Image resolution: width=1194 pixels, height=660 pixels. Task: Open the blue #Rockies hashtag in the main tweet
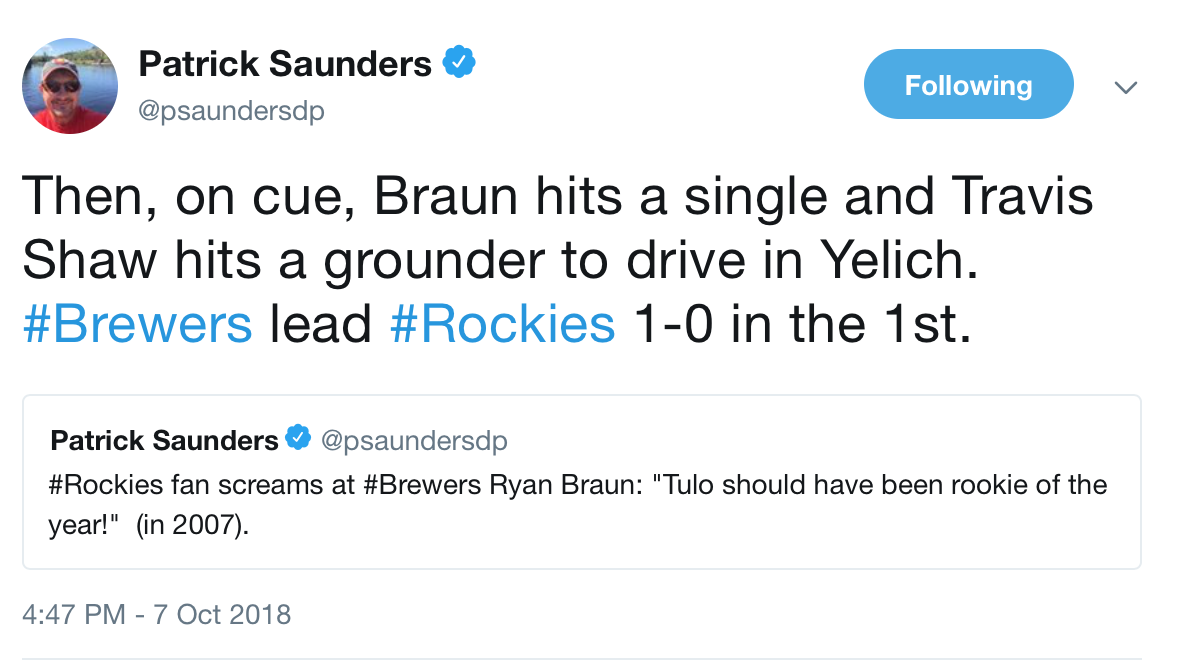502,325
